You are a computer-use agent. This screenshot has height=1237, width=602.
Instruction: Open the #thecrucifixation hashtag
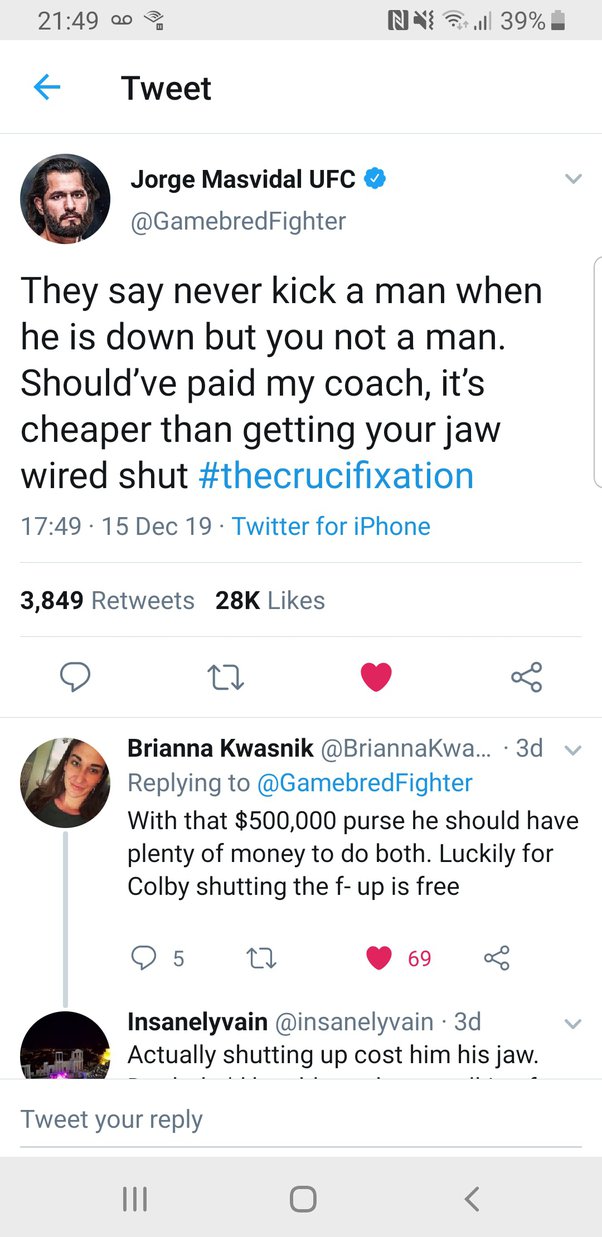pos(336,475)
